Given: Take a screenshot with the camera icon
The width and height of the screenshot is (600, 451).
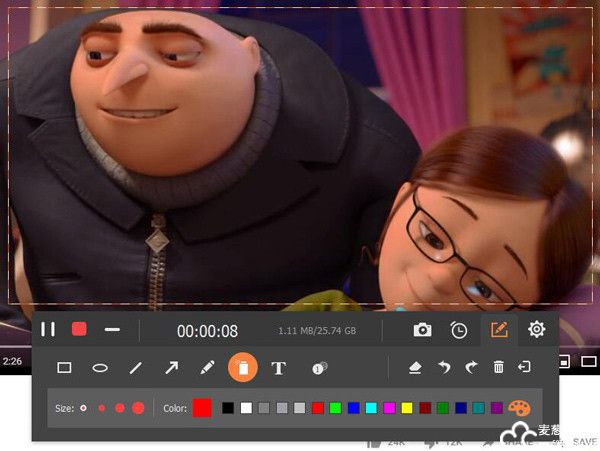Looking at the screenshot, I should (x=423, y=329).
